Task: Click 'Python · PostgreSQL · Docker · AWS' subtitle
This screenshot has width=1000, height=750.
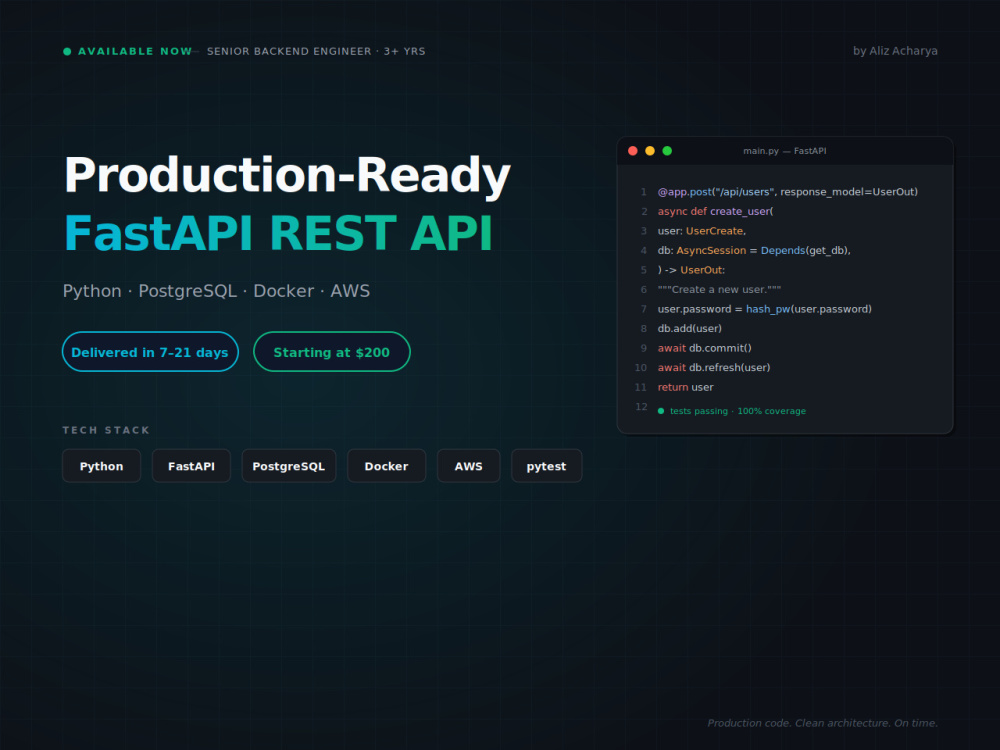Action: tap(216, 291)
